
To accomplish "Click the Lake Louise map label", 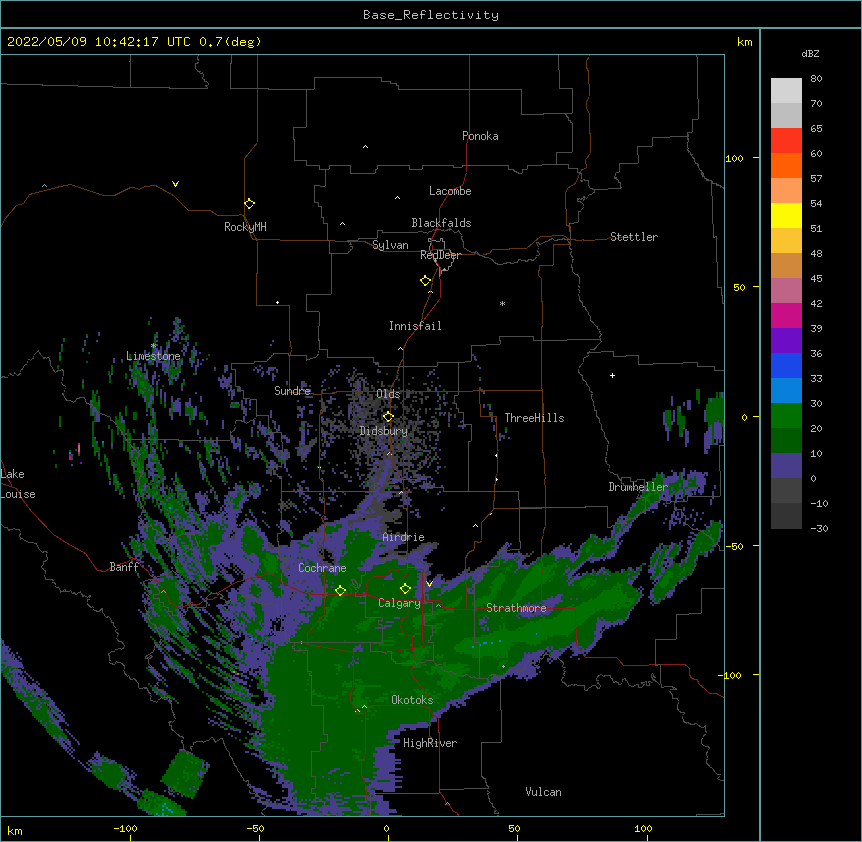I will 18,484.
